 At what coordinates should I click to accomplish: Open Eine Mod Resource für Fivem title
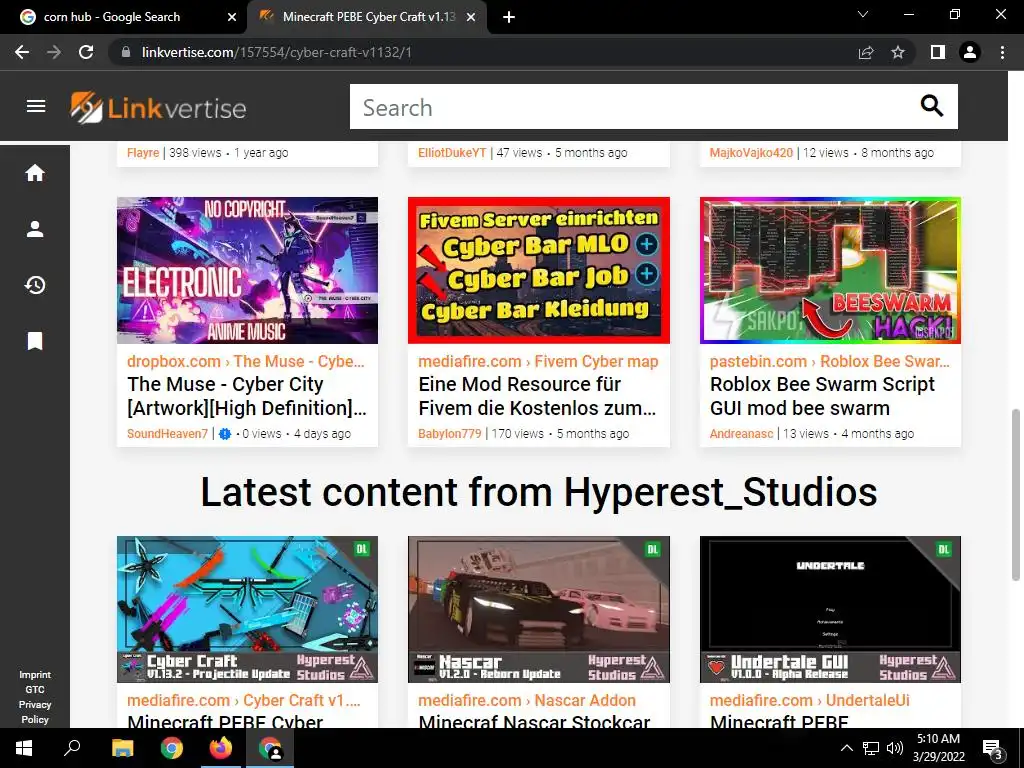pyautogui.click(x=537, y=396)
